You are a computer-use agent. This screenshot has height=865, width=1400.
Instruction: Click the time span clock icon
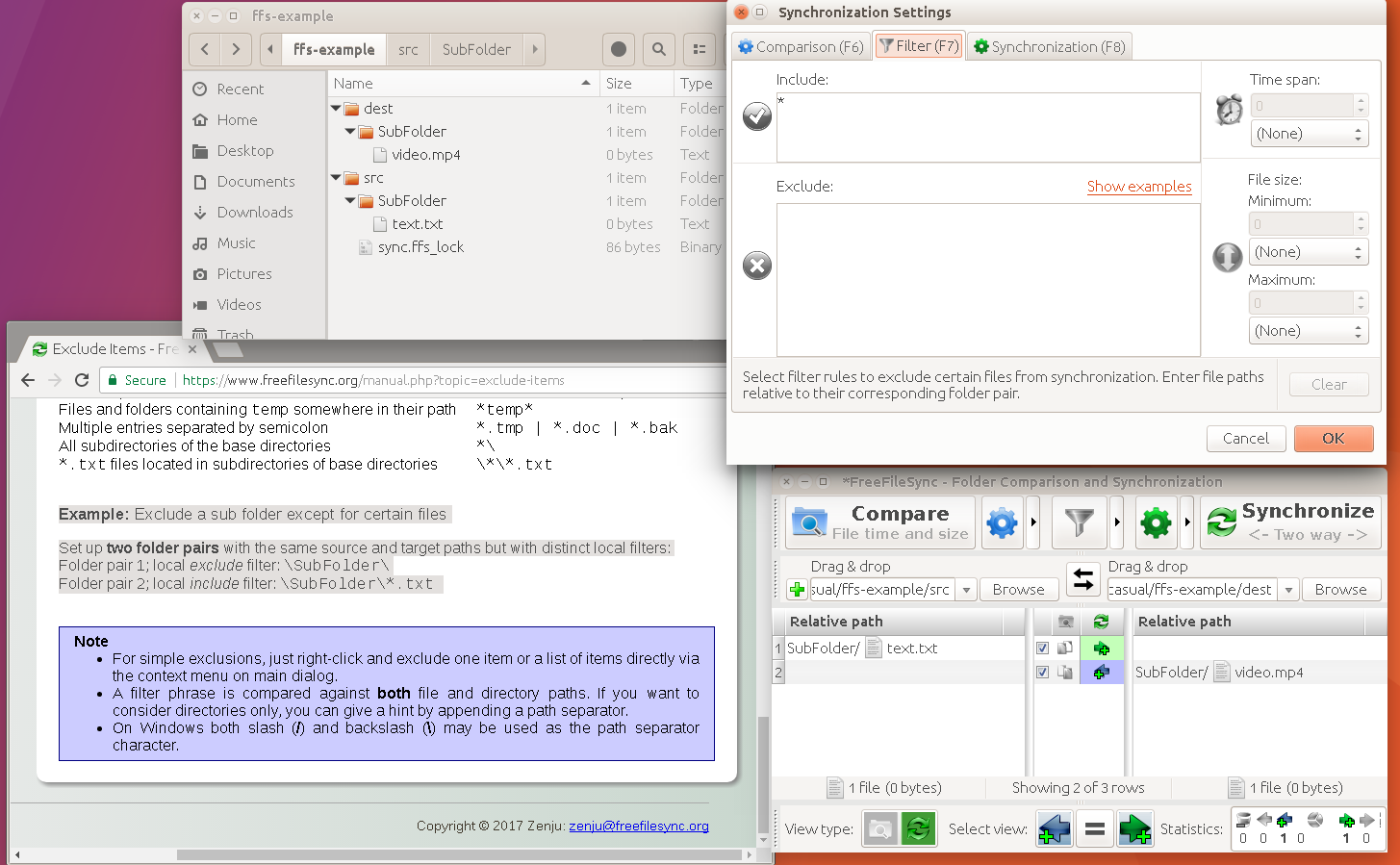coord(1229,110)
